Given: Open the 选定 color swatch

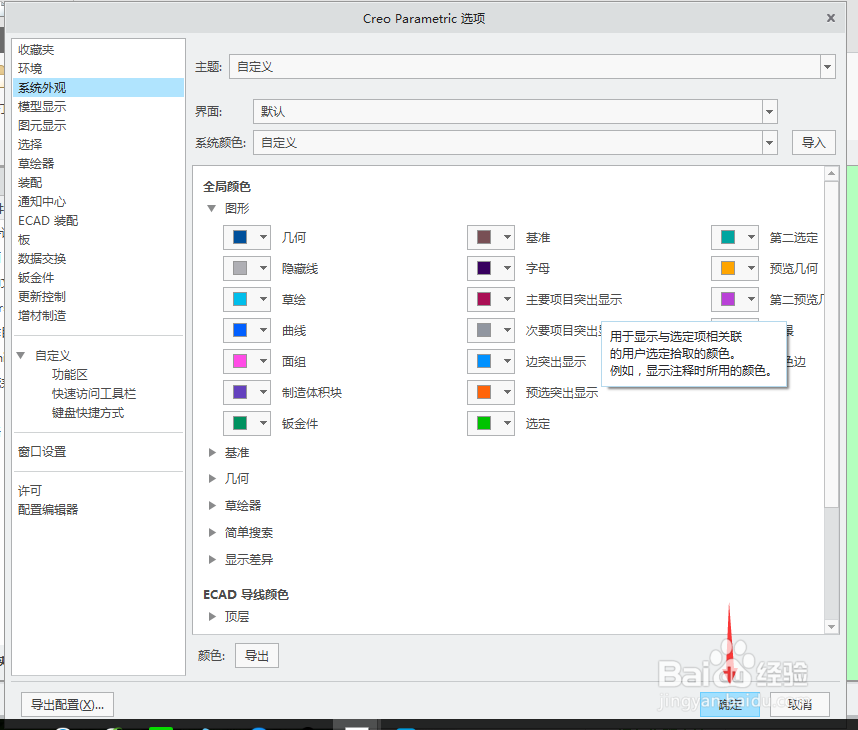Looking at the screenshot, I should click(x=491, y=424).
